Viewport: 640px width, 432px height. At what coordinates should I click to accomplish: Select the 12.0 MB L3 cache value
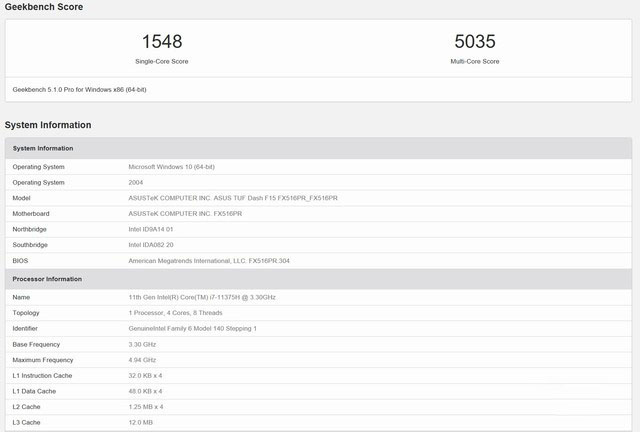(x=140, y=422)
